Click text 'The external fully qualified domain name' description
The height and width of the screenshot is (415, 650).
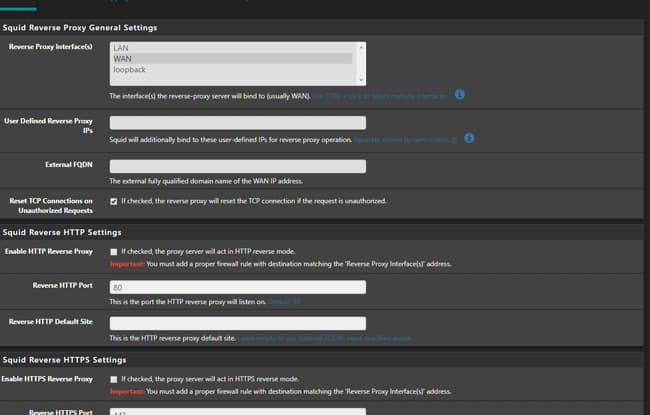pyautogui.click(x=206, y=181)
